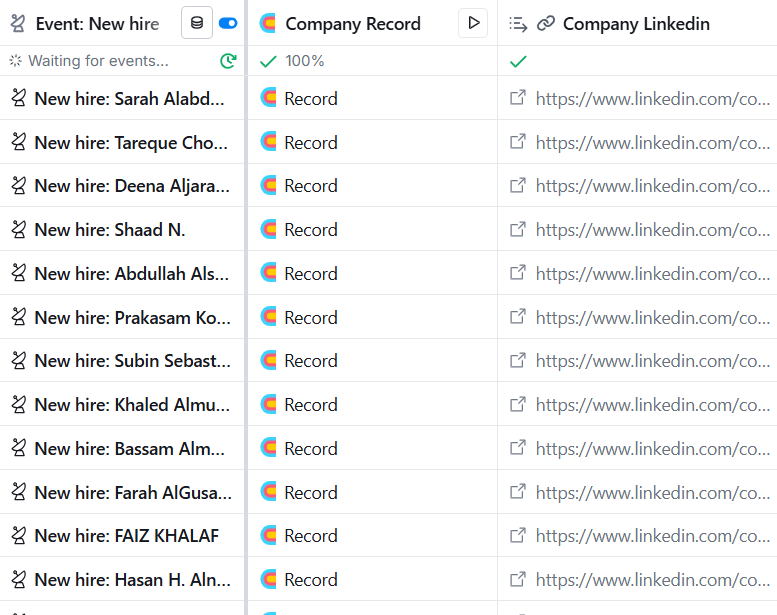Screen dimensions: 777x615
Task: Click external link icon in Subin Sebast... row
Action: [518, 360]
